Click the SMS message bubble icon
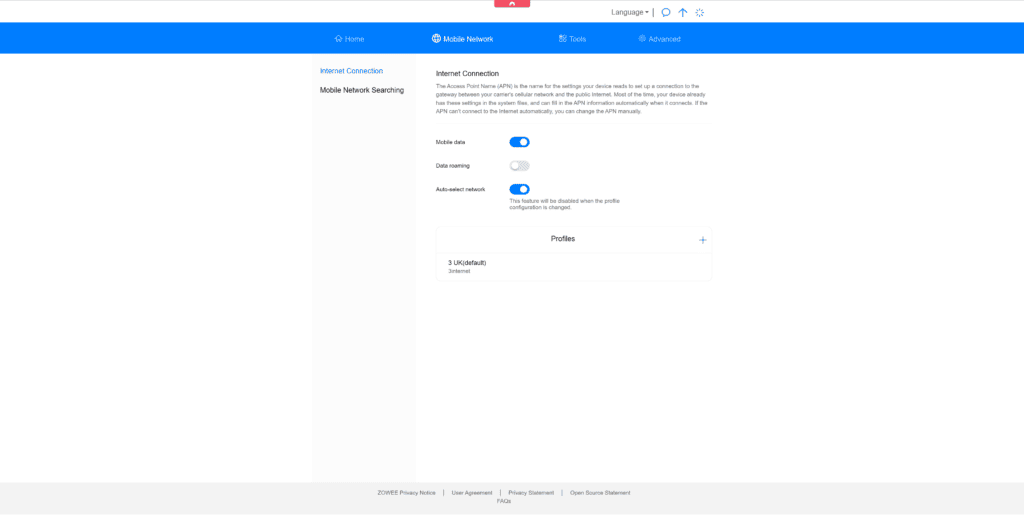Screen dimensions: 1024x516 pyautogui.click(x=666, y=13)
